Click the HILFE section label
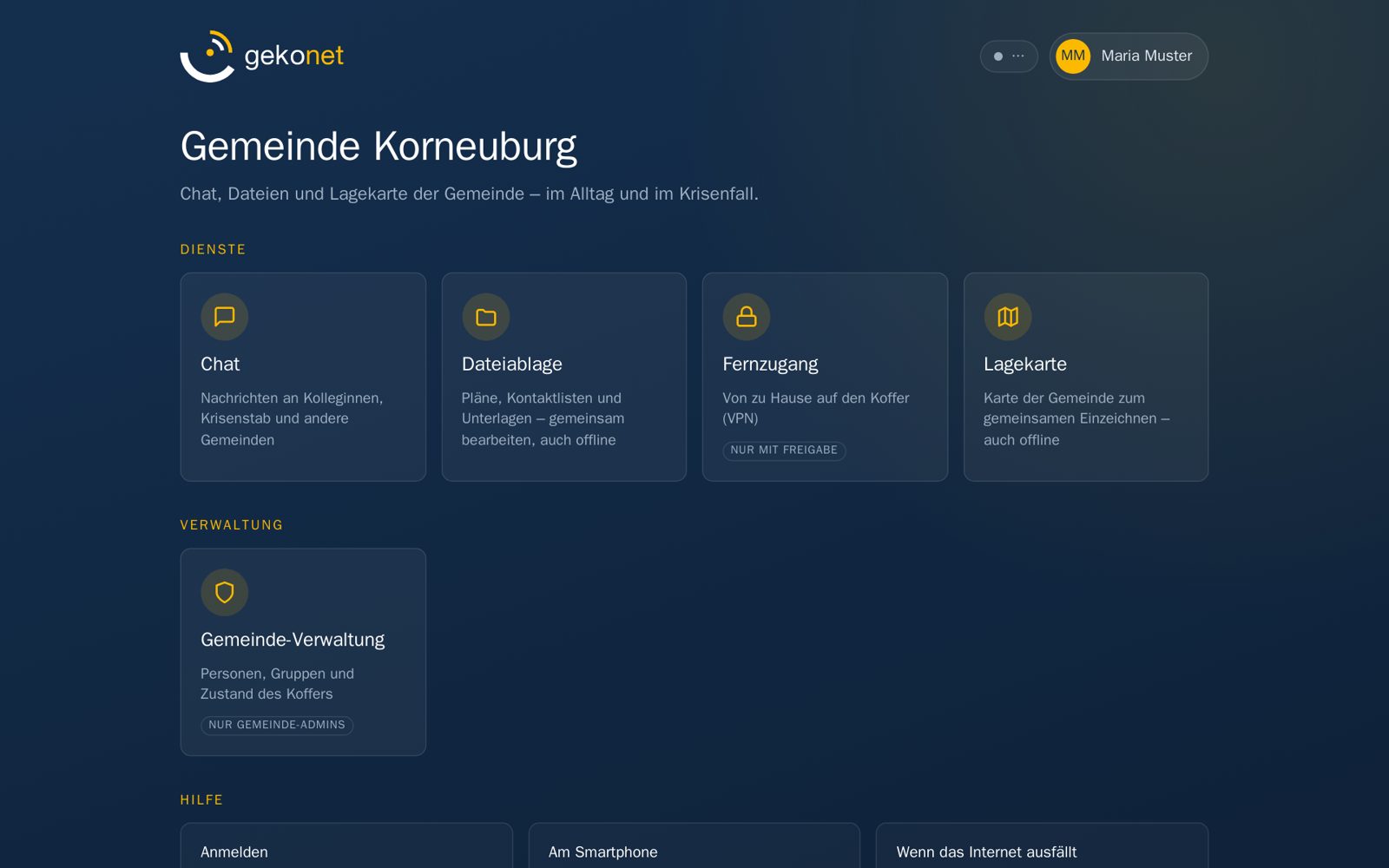Image resolution: width=1389 pixels, height=868 pixels. tap(201, 800)
